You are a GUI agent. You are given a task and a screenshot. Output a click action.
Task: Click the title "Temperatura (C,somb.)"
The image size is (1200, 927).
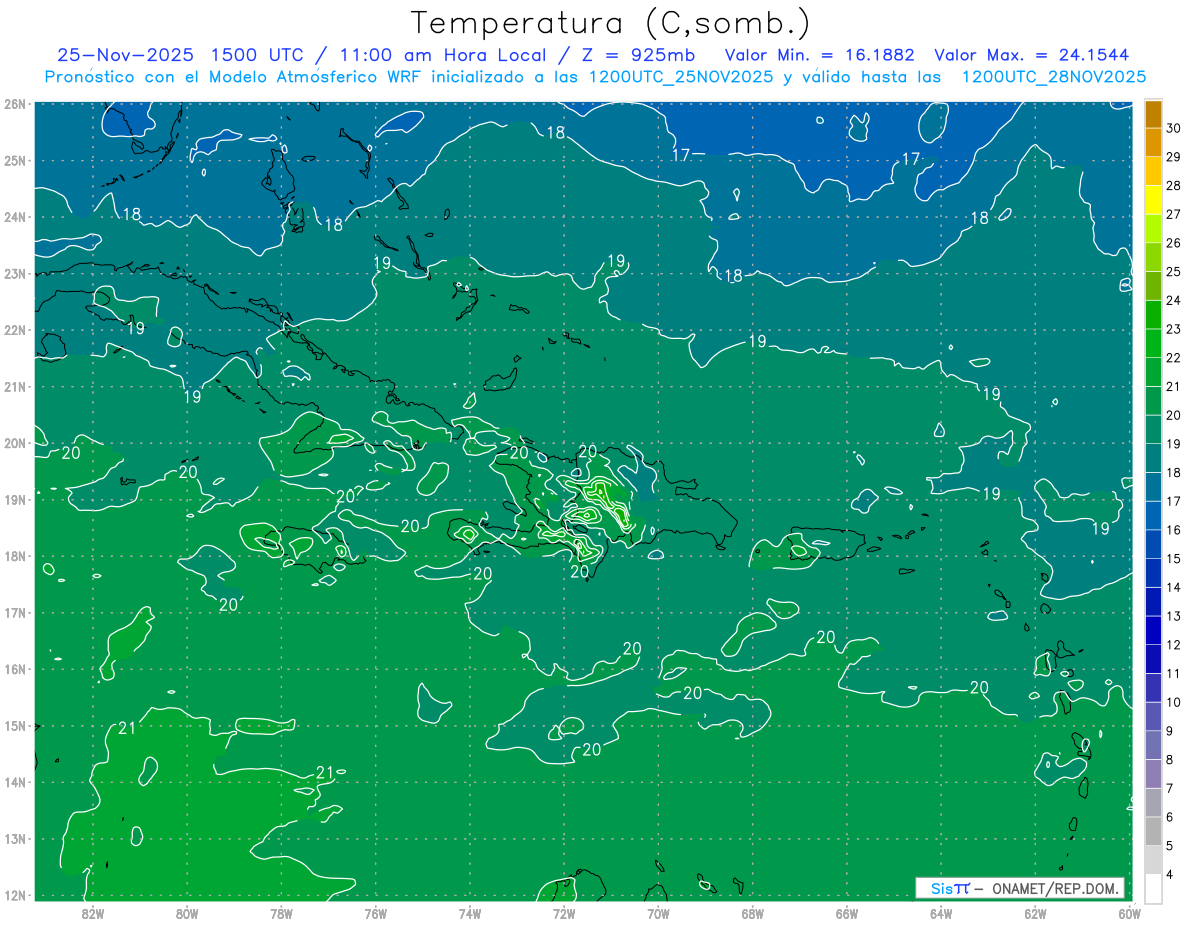[x=611, y=23]
